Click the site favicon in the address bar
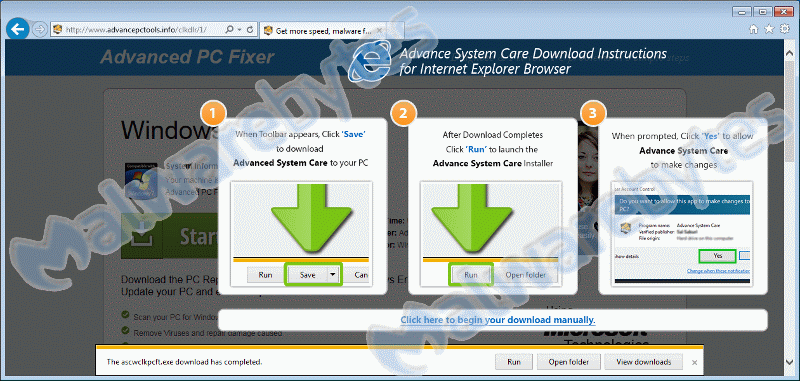Screen dimensions: 800x381 click(58, 30)
